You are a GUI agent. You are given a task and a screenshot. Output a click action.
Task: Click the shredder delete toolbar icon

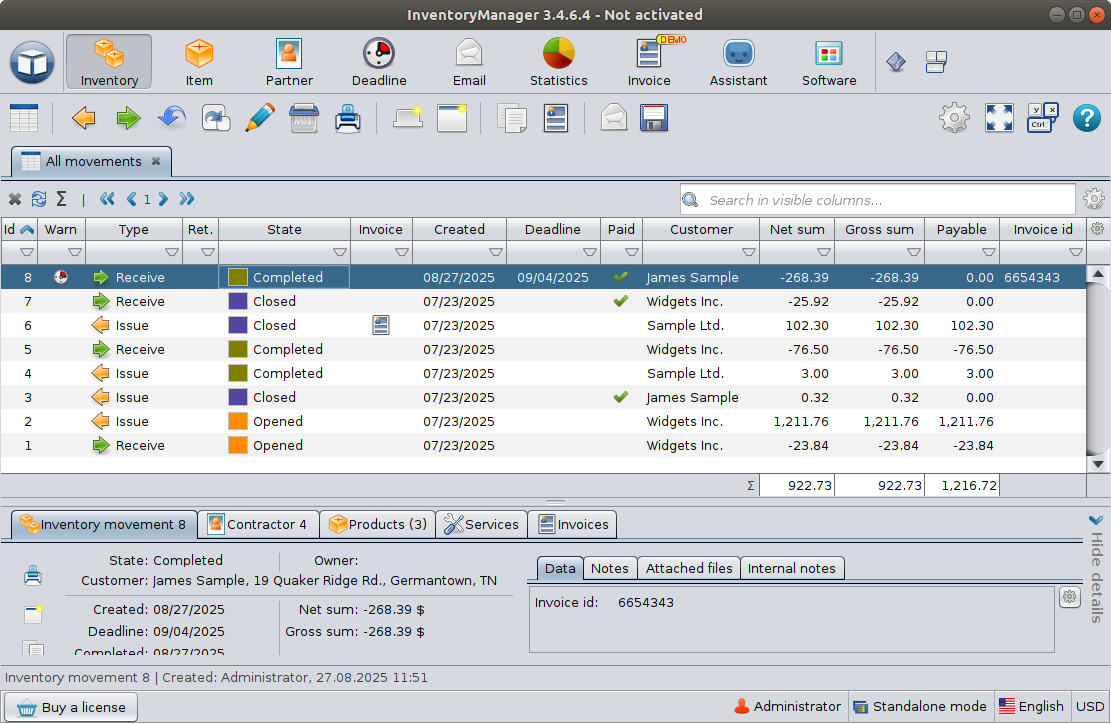pos(304,118)
